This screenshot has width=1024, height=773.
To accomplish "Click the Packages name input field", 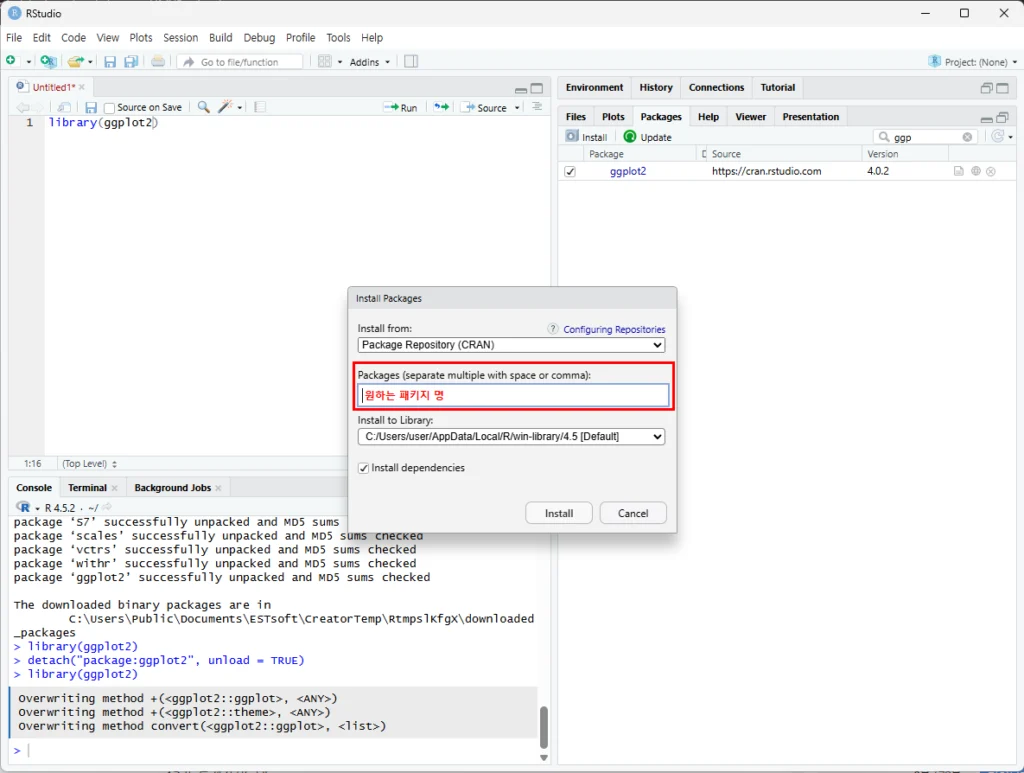I will click(x=514, y=396).
